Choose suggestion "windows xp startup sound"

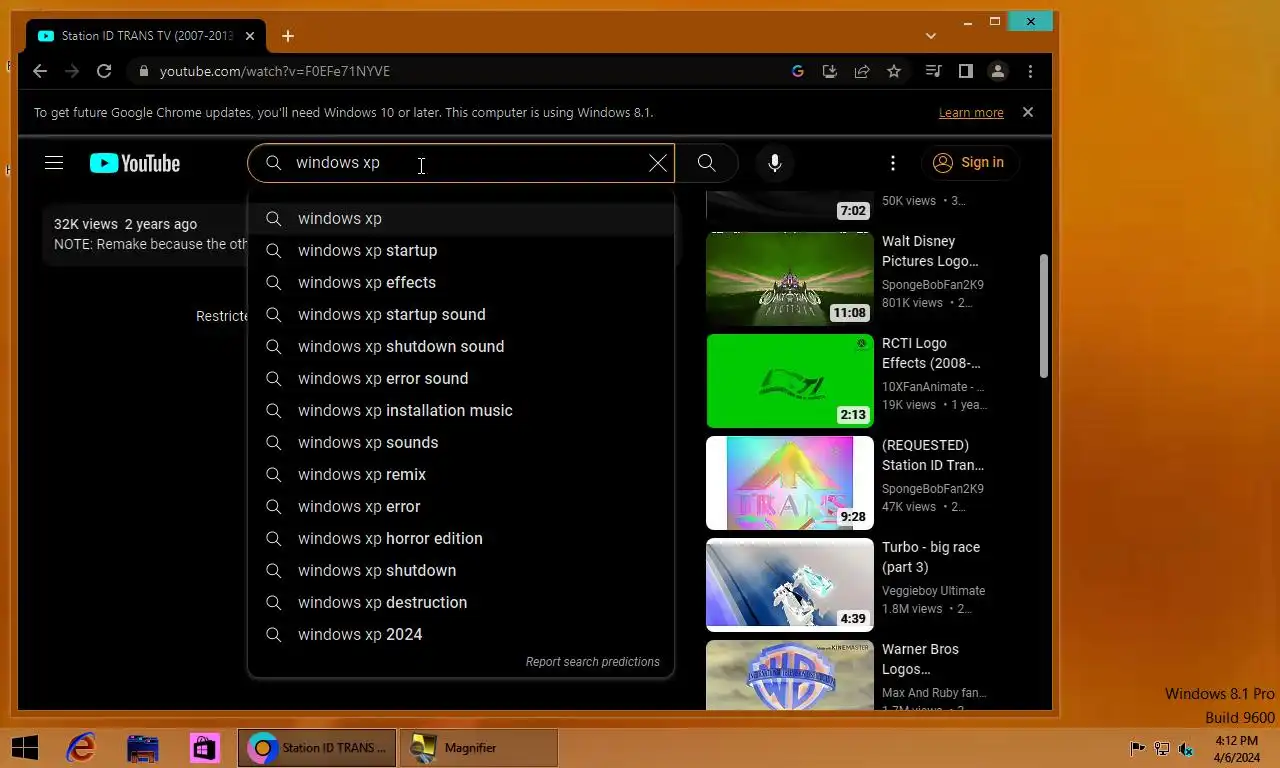460,314
